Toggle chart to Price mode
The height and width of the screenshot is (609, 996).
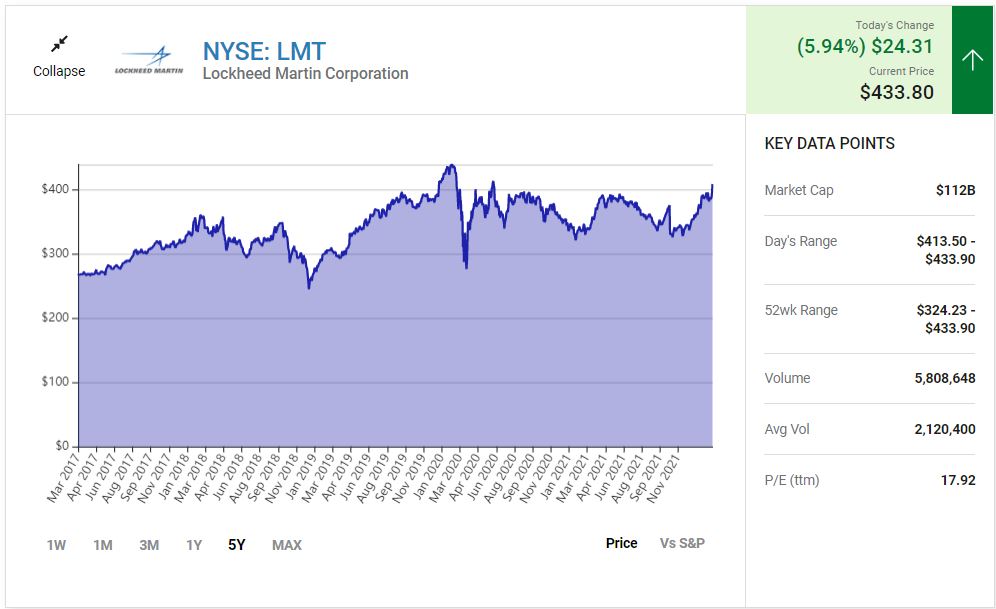coord(621,543)
